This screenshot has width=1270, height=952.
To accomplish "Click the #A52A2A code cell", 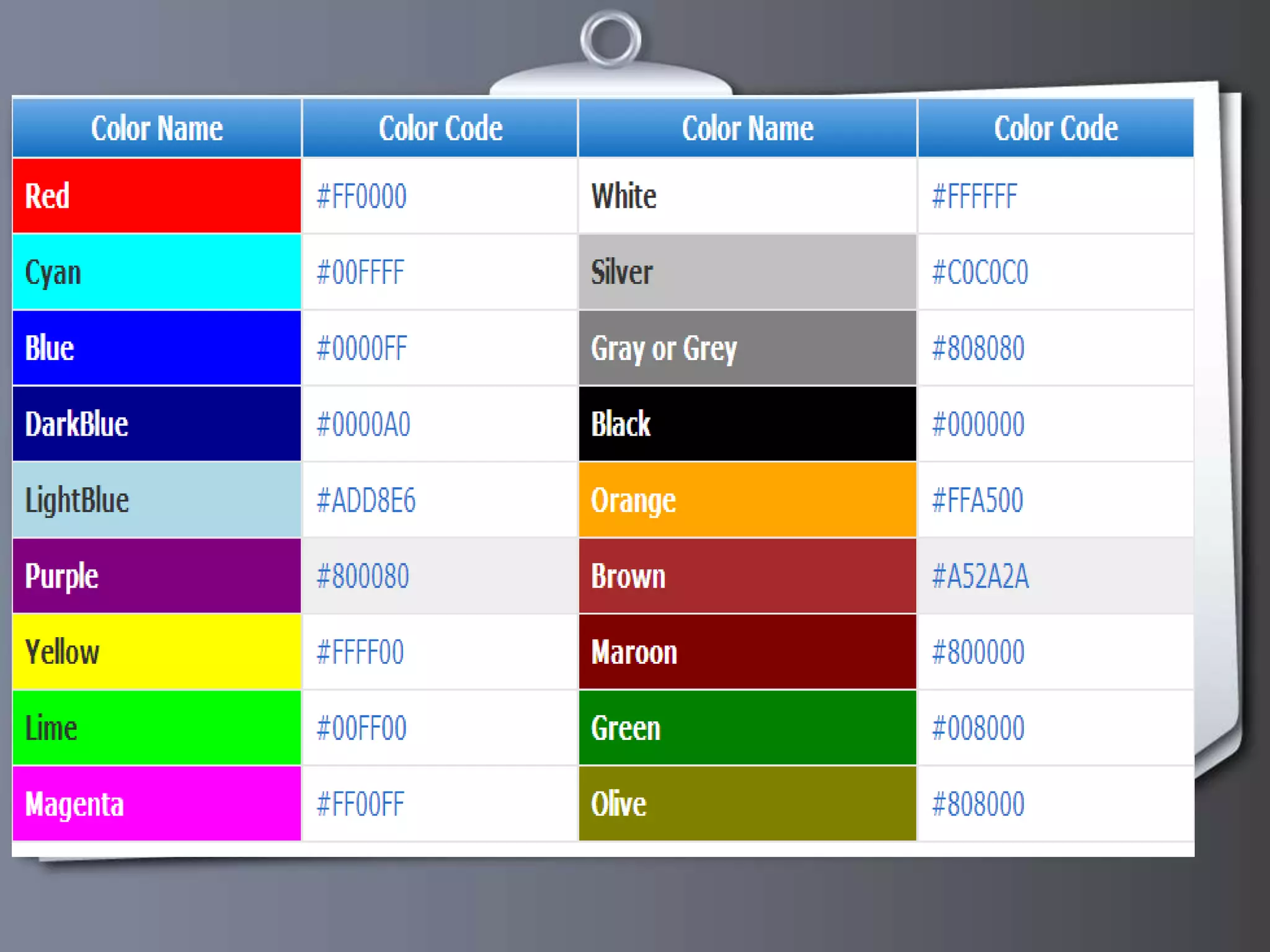I will [980, 576].
